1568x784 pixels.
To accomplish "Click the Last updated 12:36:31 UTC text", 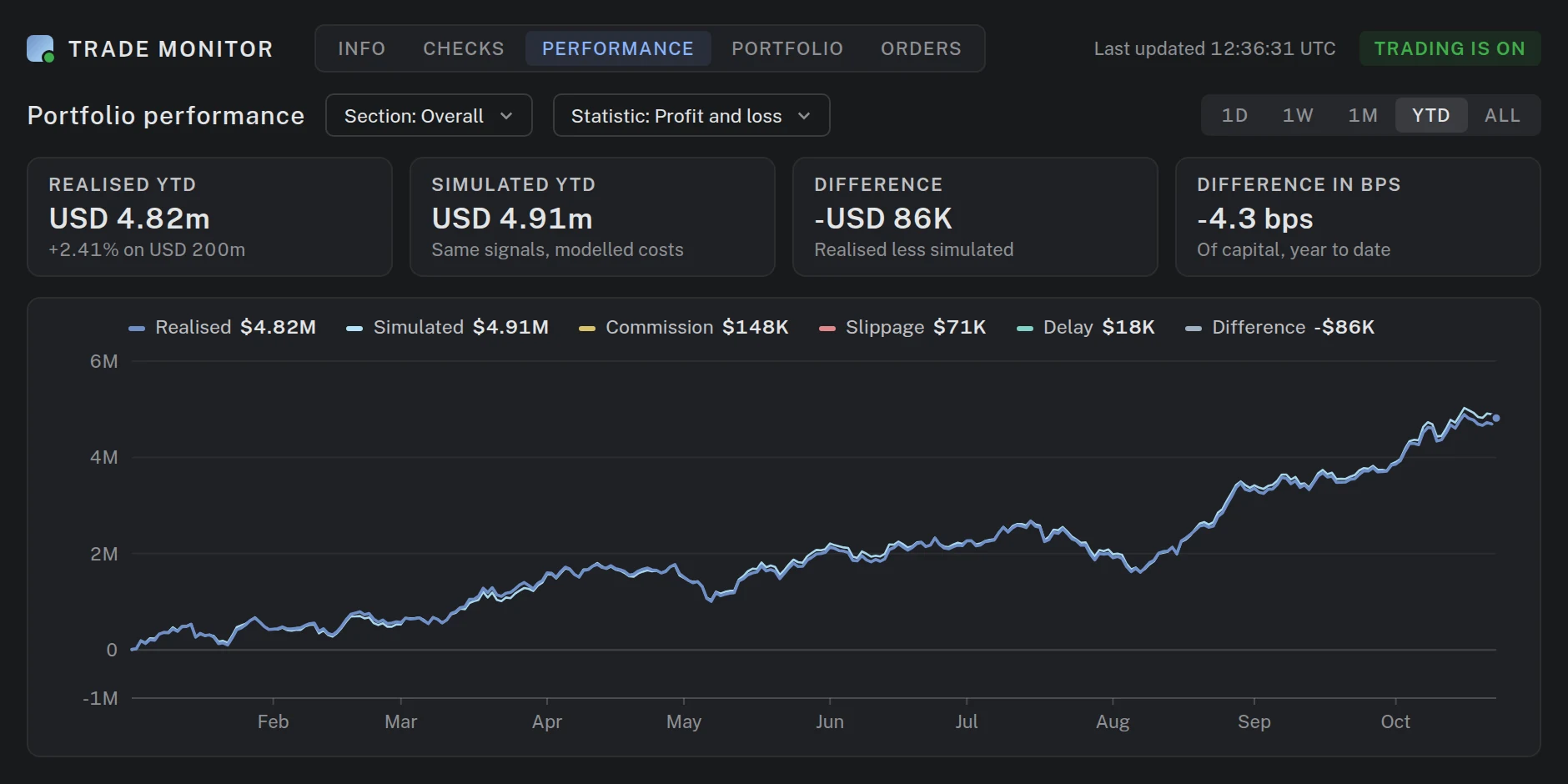I will pyautogui.click(x=1214, y=48).
